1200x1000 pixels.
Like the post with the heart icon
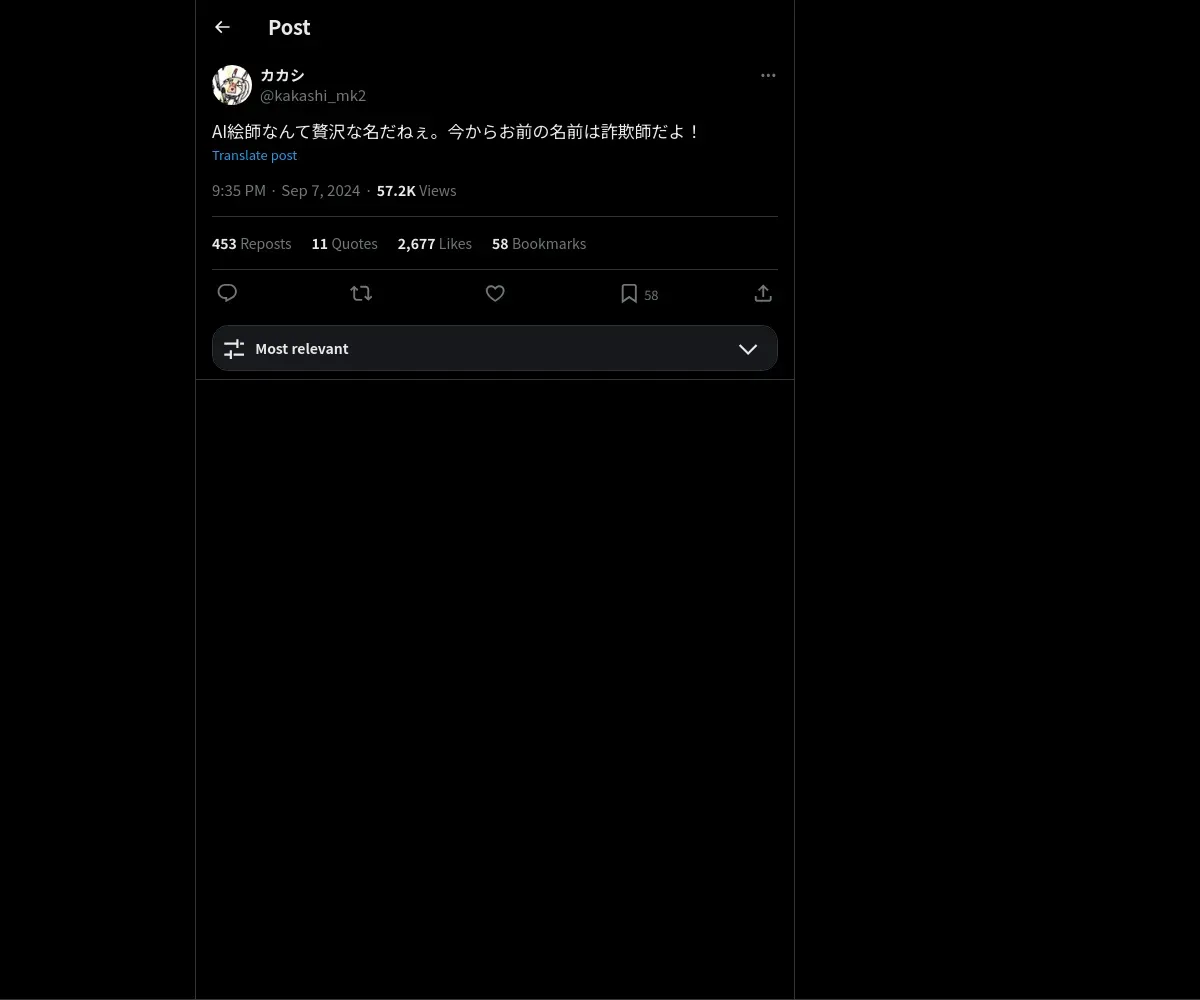(x=495, y=293)
